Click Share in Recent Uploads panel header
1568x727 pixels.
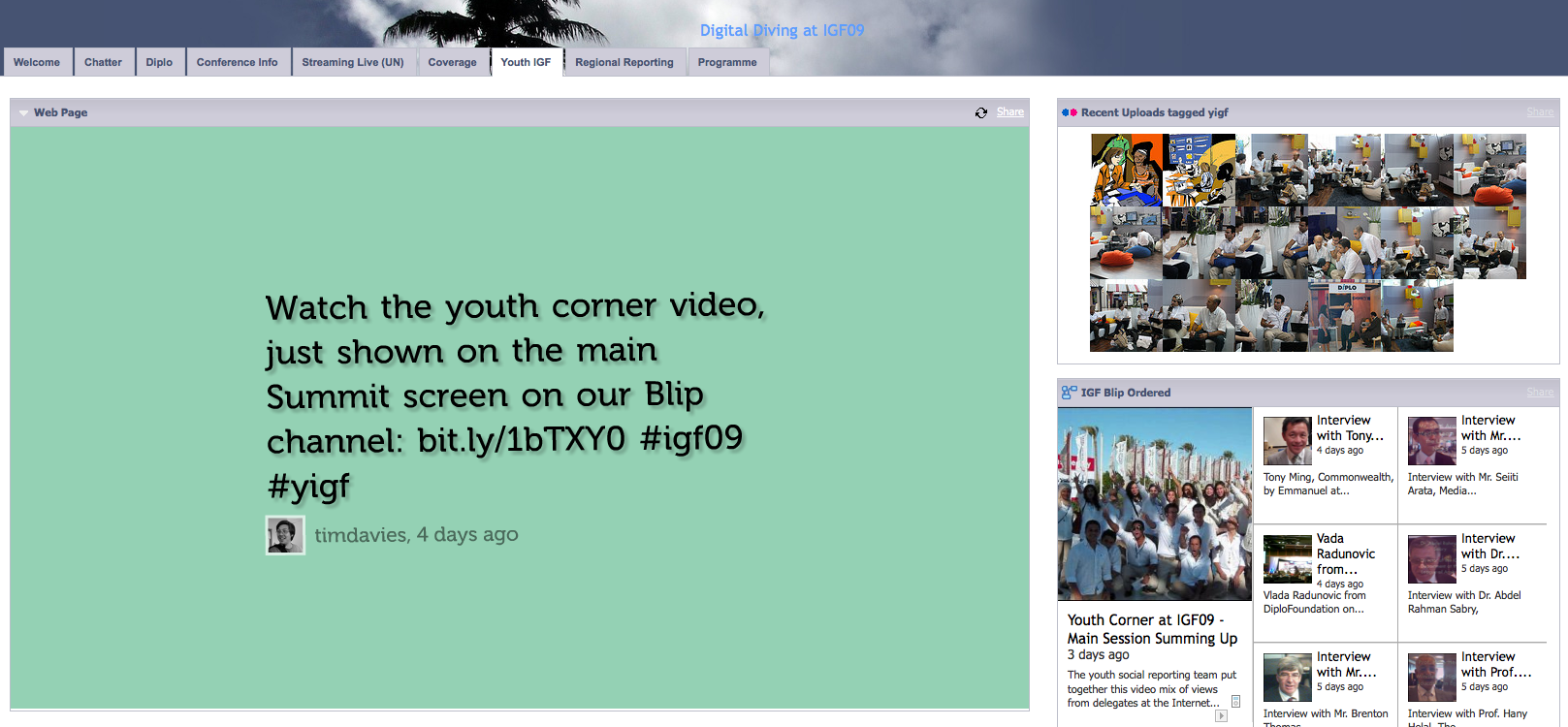click(1539, 112)
